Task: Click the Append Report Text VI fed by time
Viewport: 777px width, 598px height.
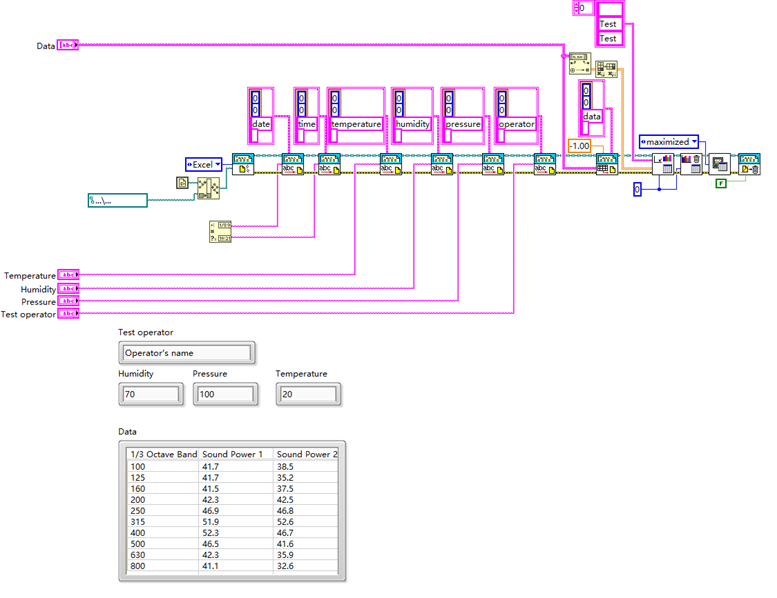Action: point(329,164)
